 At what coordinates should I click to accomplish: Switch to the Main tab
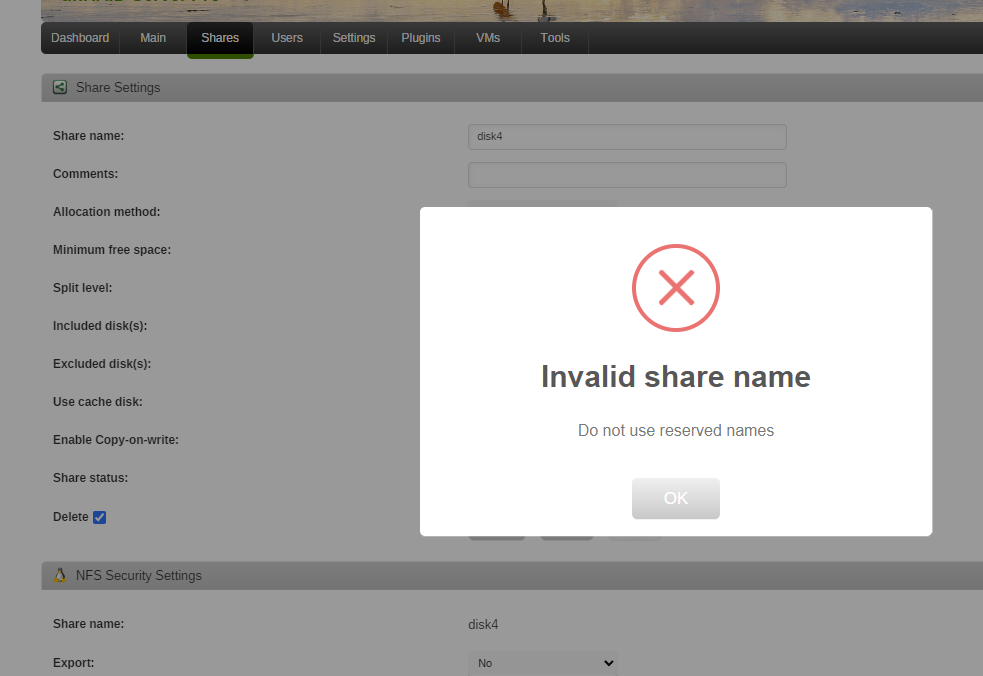click(x=153, y=38)
